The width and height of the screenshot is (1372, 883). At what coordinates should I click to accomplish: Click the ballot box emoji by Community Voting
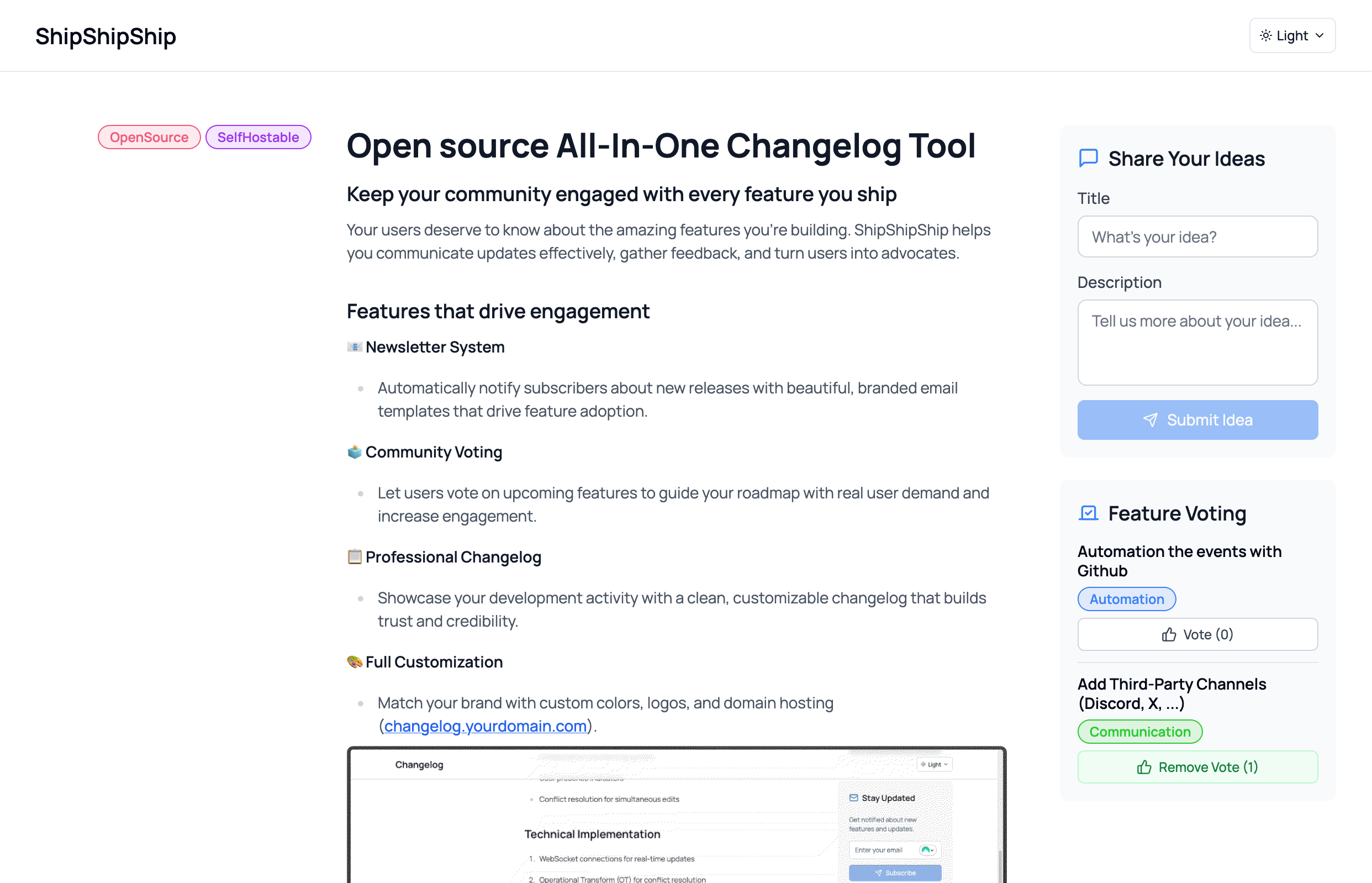click(x=354, y=452)
